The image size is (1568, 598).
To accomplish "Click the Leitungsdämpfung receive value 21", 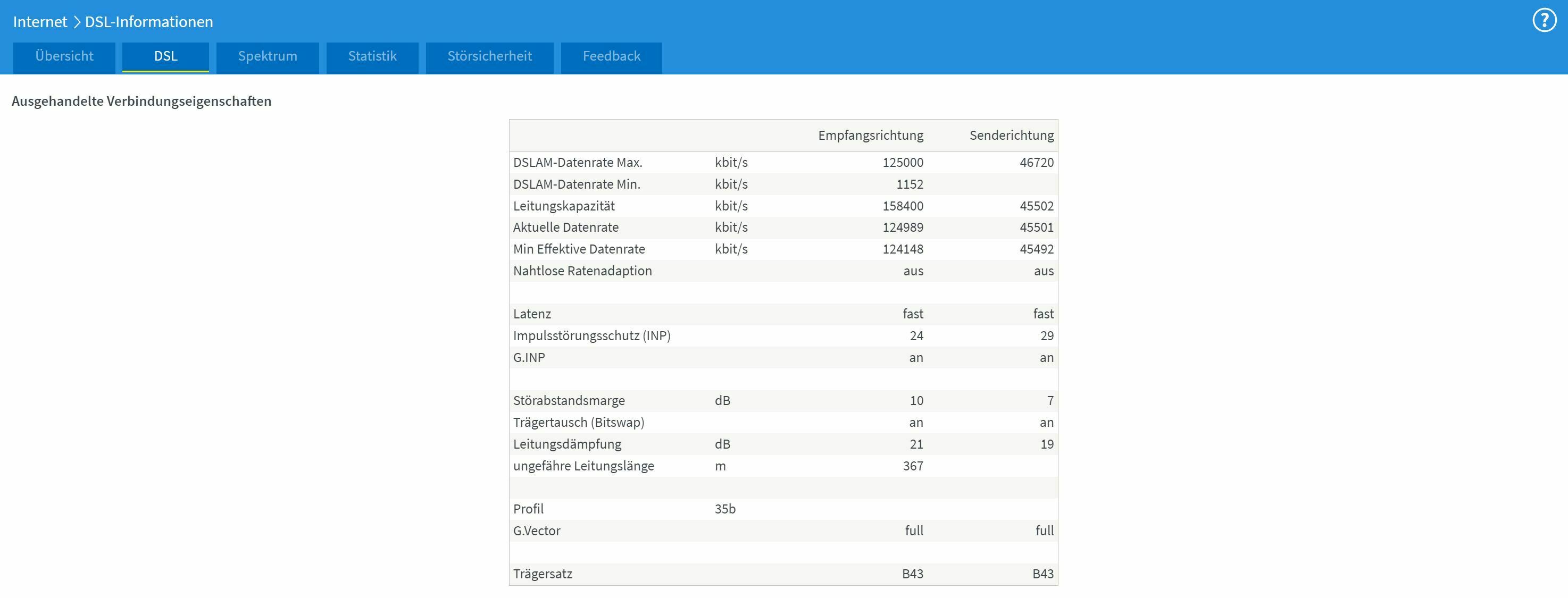I will [916, 445].
